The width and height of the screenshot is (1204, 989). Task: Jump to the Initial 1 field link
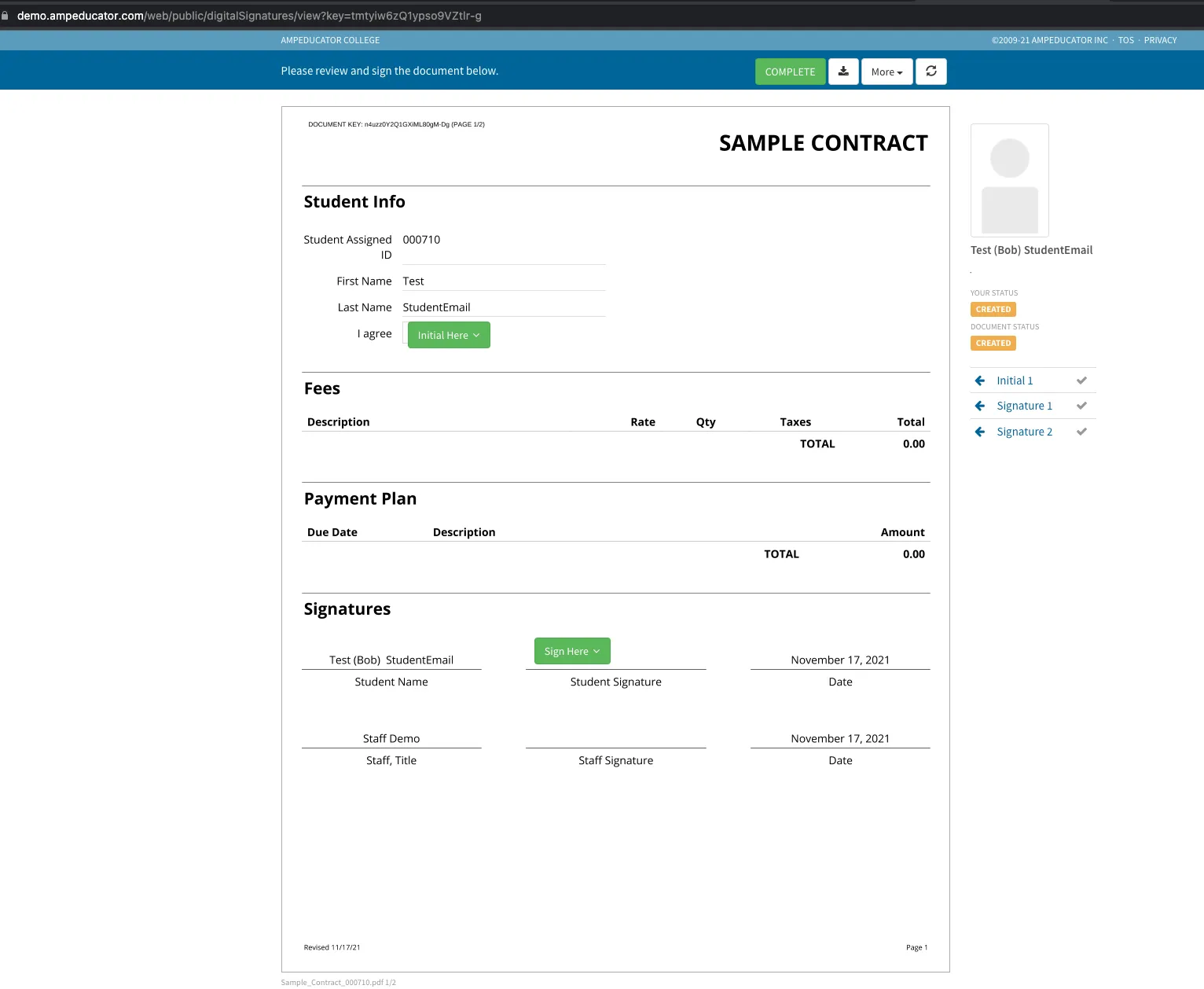click(x=1015, y=381)
